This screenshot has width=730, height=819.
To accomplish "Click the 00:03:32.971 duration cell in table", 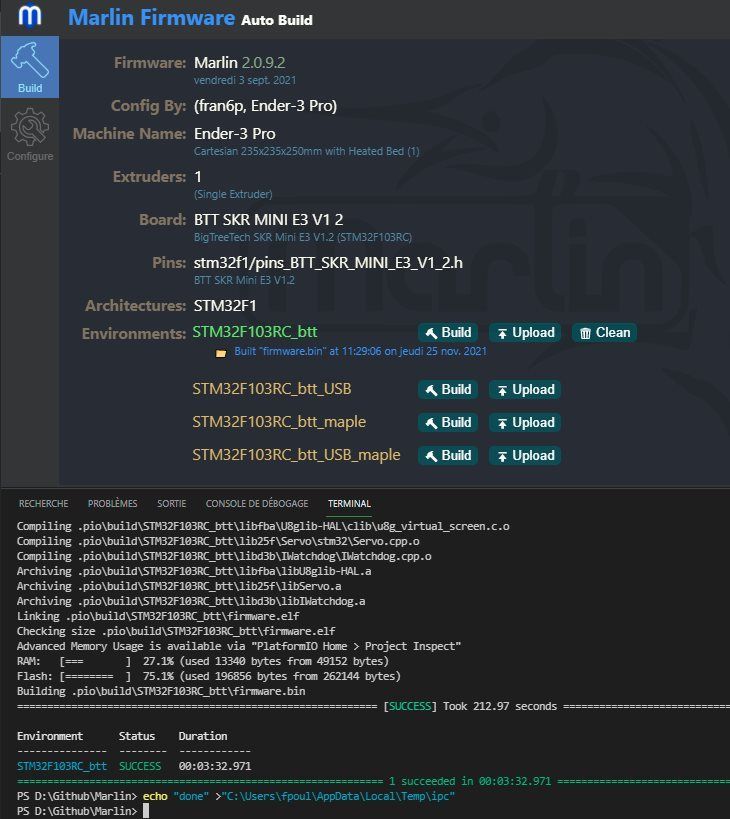I will point(215,766).
